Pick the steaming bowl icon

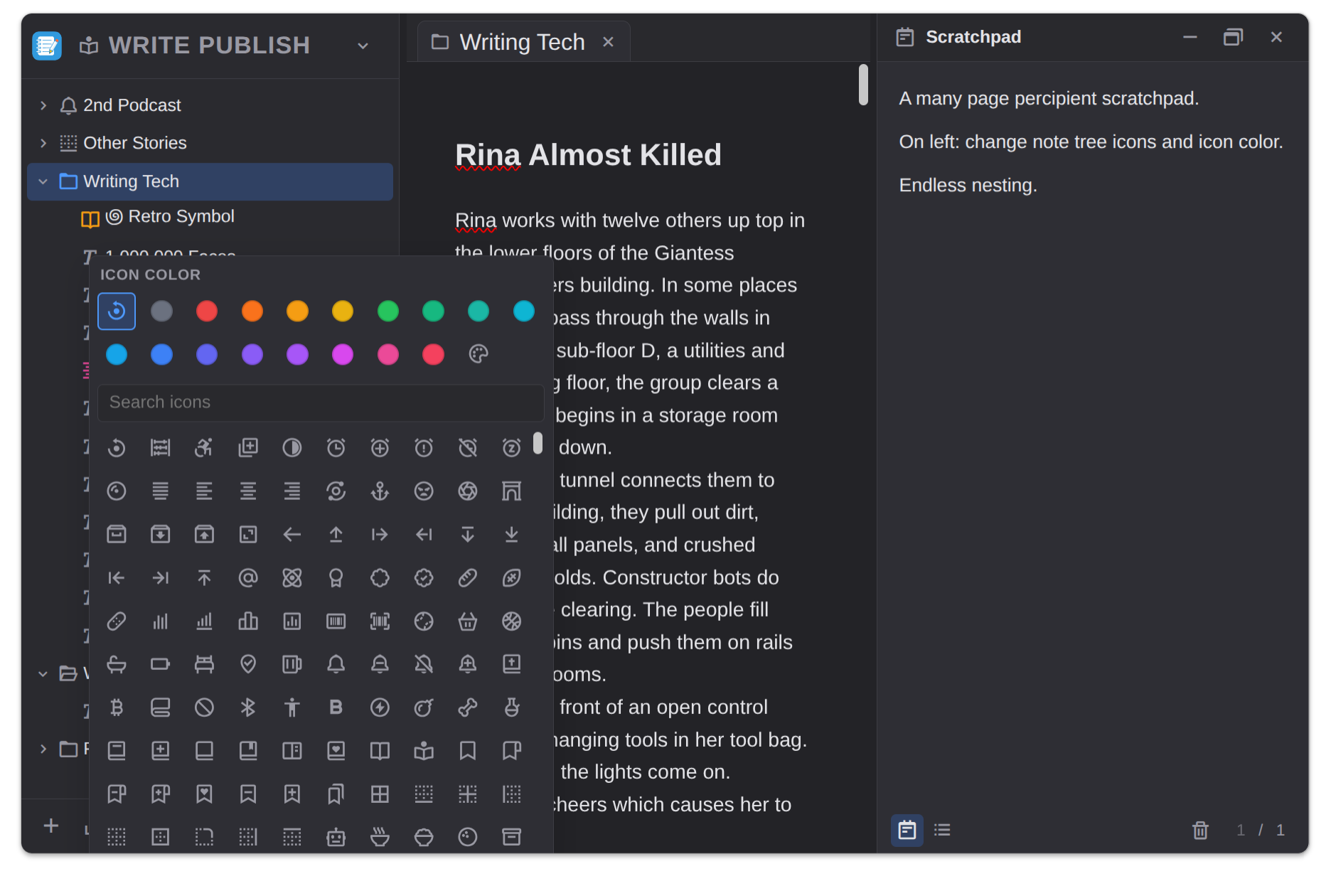tap(380, 837)
